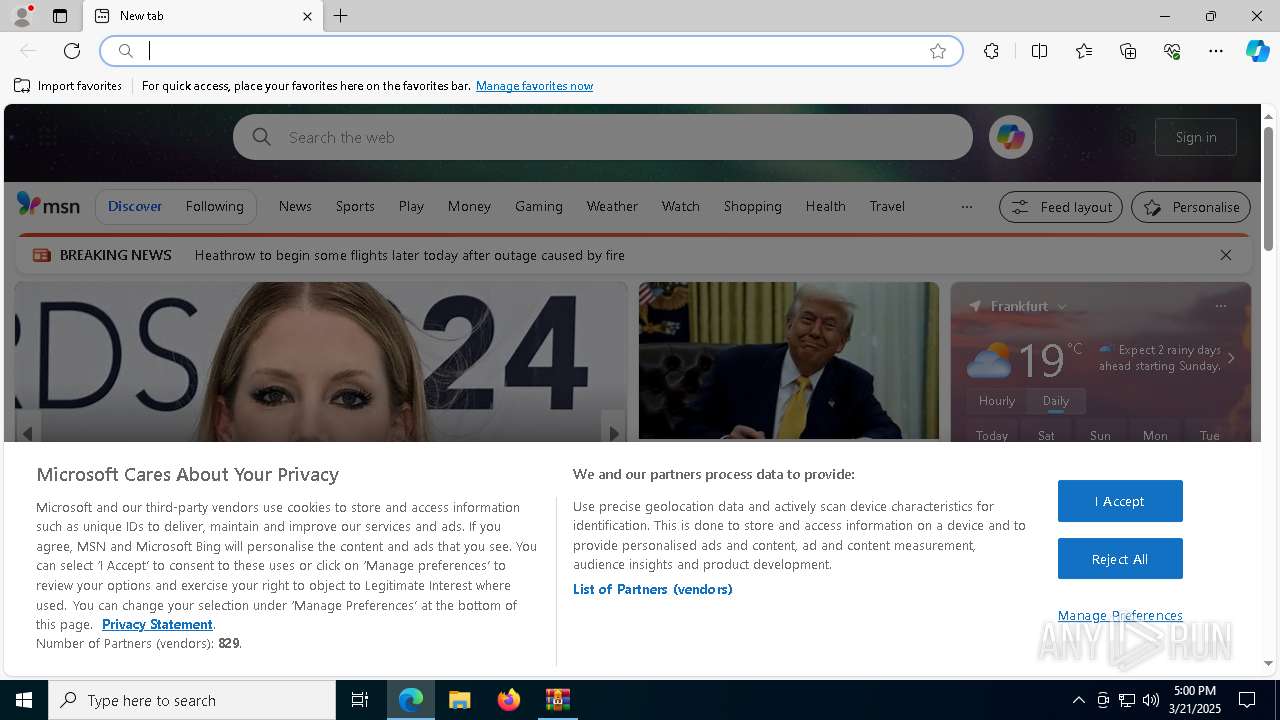
Task: Open the tab actions menu icon
Action: point(60,16)
